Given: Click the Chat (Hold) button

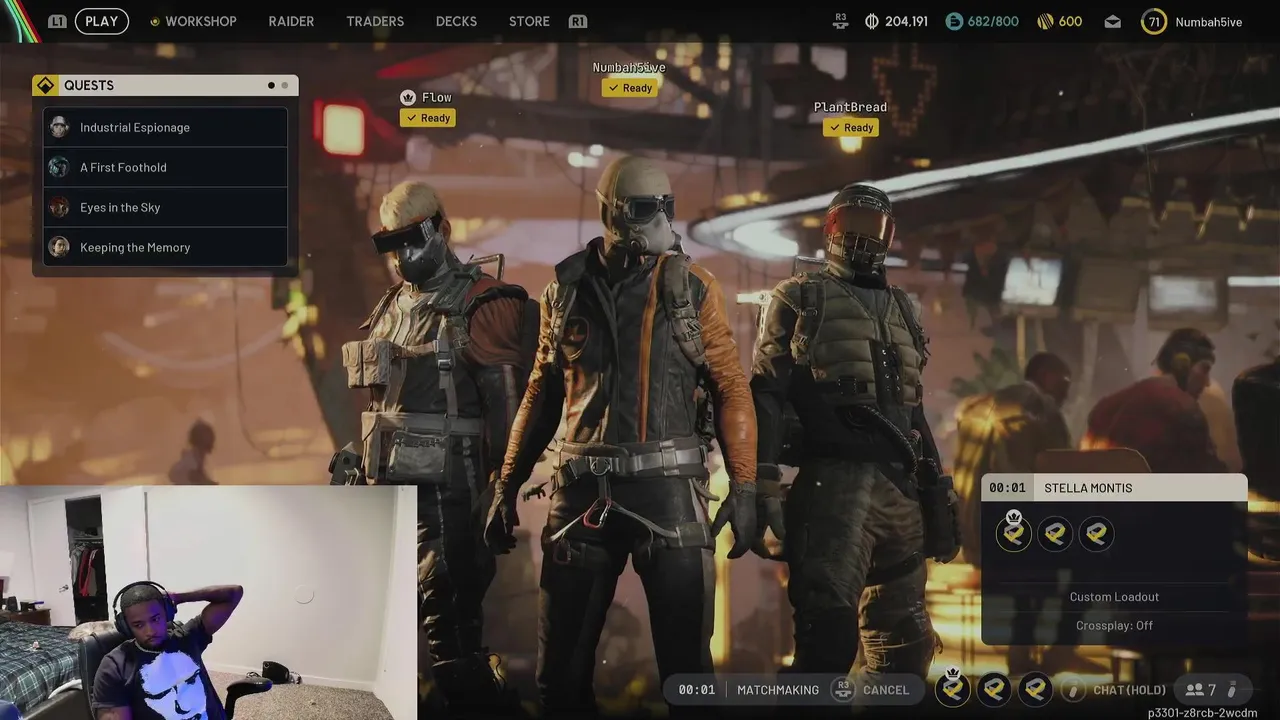Looking at the screenshot, I should point(1129,690).
